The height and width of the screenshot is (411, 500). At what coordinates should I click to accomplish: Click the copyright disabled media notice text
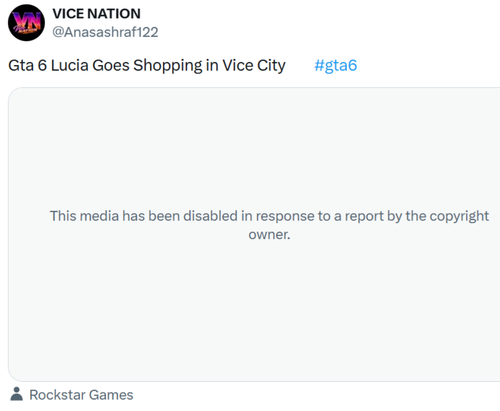(x=269, y=225)
